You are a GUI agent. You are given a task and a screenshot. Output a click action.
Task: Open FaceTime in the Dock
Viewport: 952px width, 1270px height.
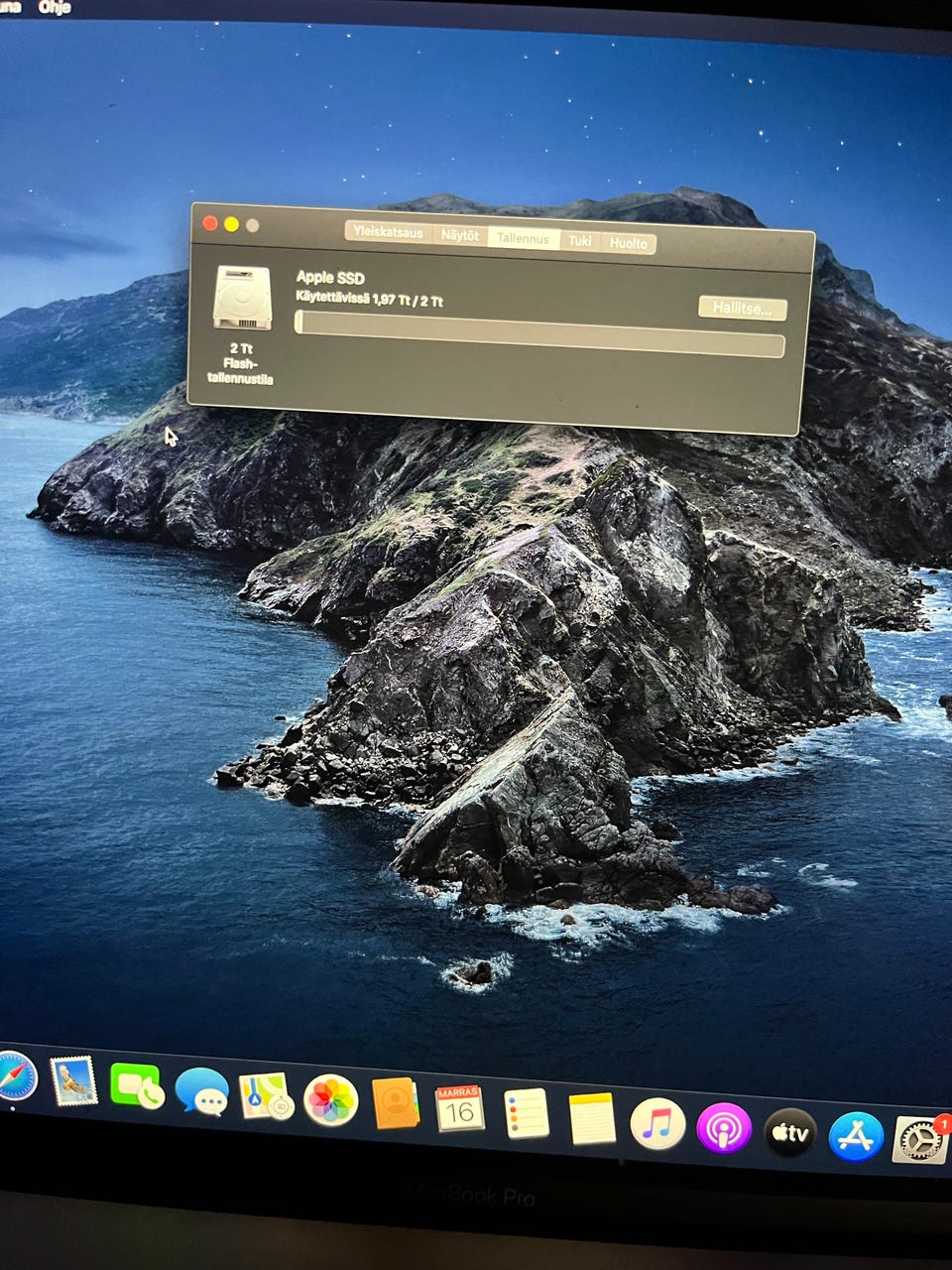click(x=136, y=1086)
